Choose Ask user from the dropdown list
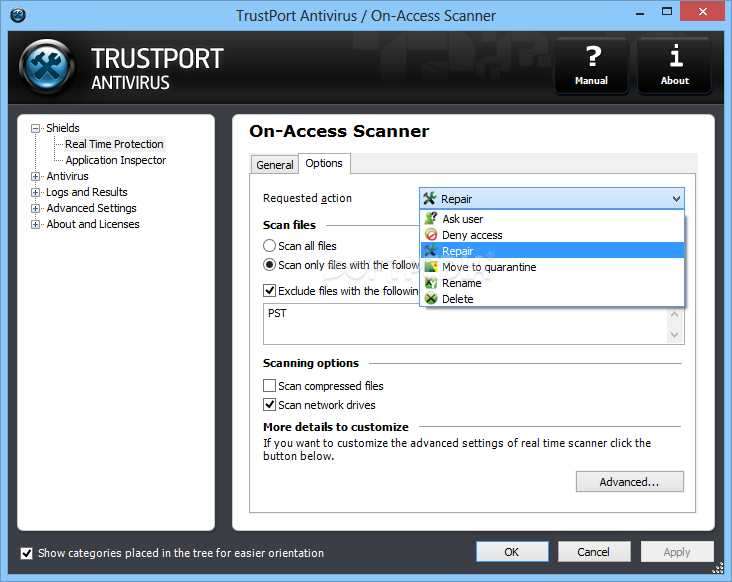 [552, 218]
